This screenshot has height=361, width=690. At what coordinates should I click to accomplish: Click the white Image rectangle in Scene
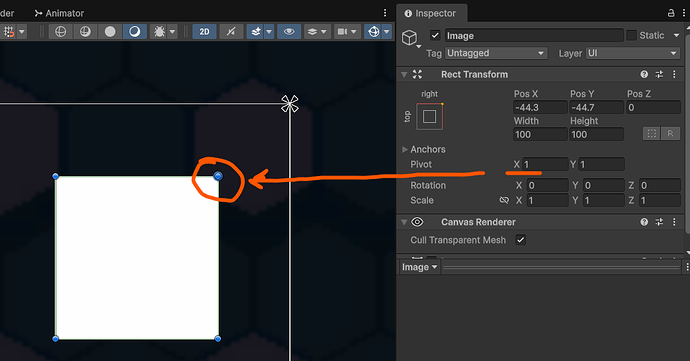137,258
